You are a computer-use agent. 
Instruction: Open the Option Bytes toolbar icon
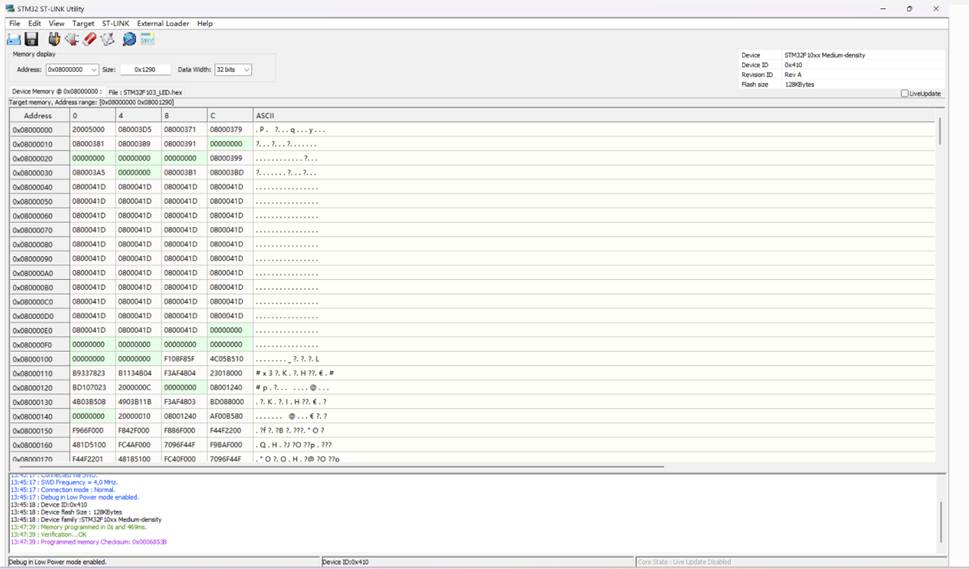click(147, 40)
